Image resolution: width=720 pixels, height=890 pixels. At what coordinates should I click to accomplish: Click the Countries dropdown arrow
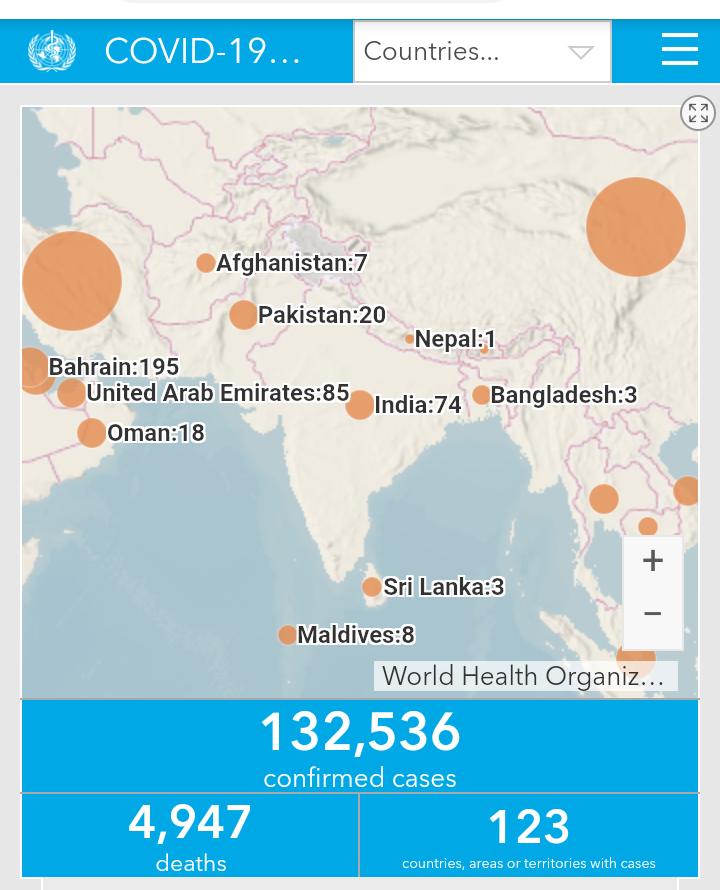pos(581,53)
